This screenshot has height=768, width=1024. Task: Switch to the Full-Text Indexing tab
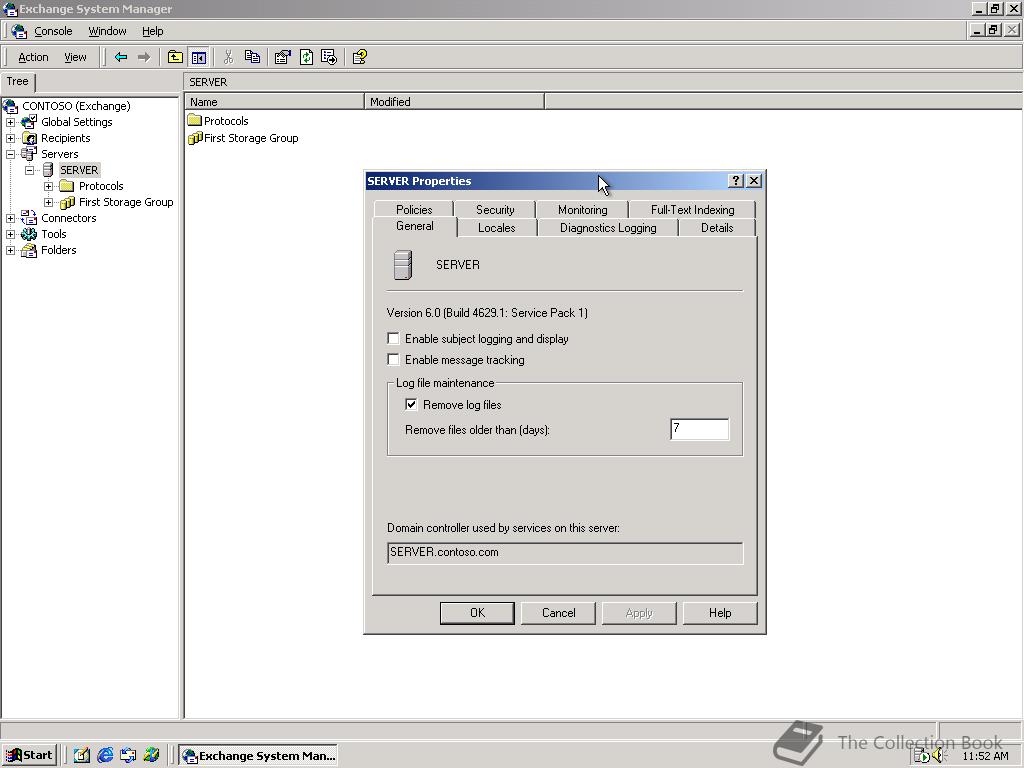coord(692,210)
